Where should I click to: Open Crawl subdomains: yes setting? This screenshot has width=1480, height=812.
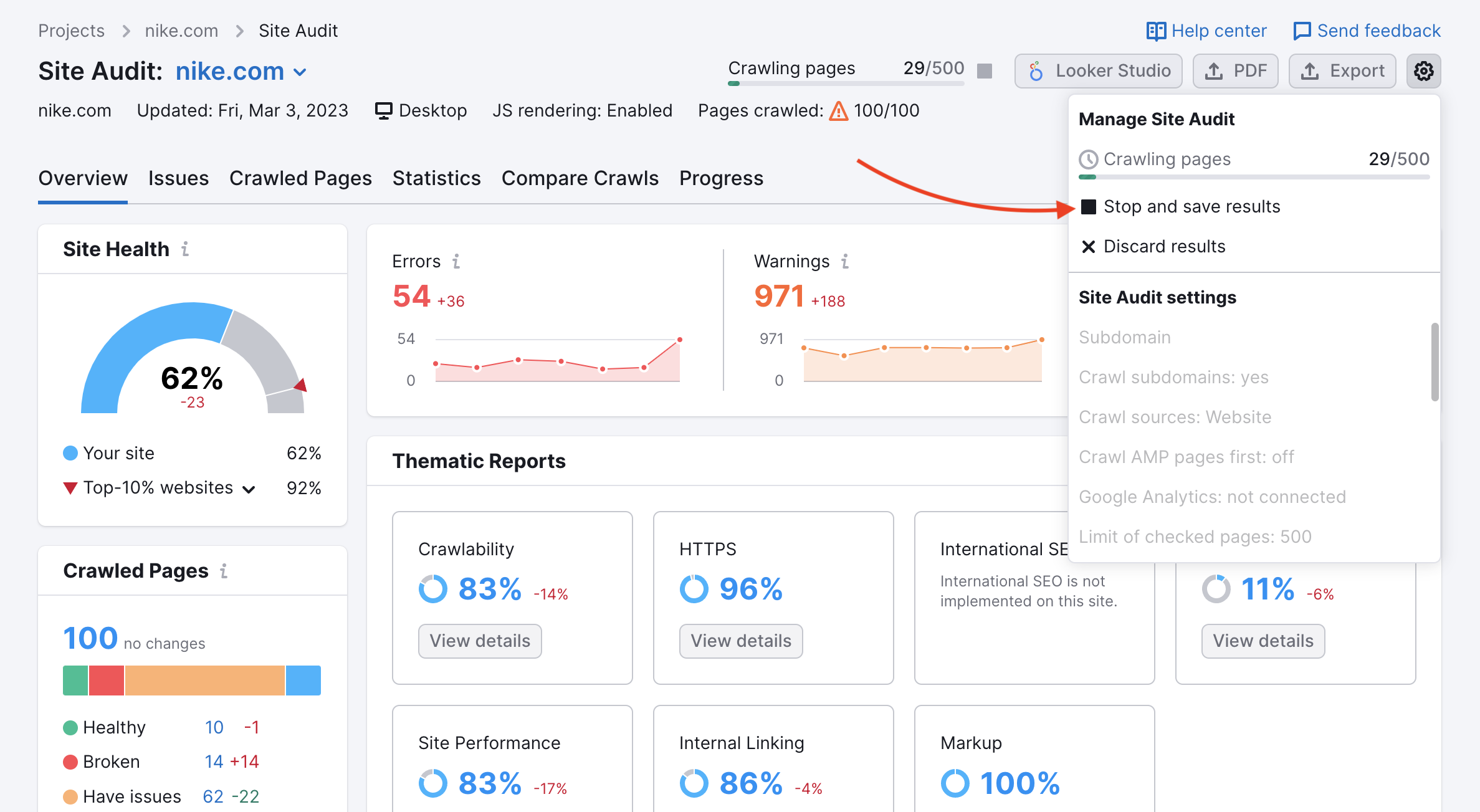[1173, 378]
